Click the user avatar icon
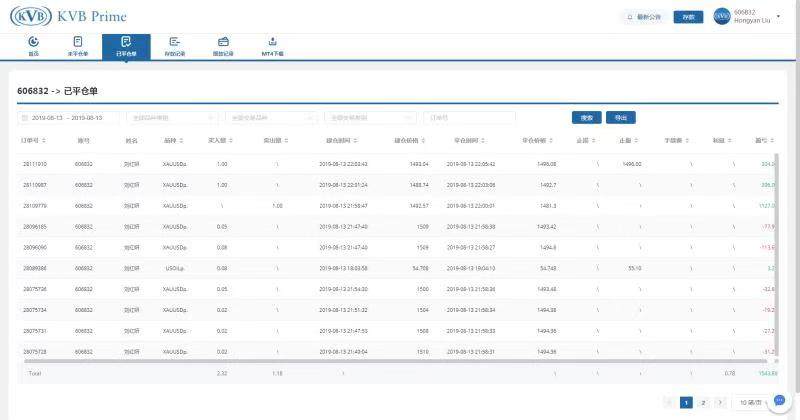 [722, 17]
